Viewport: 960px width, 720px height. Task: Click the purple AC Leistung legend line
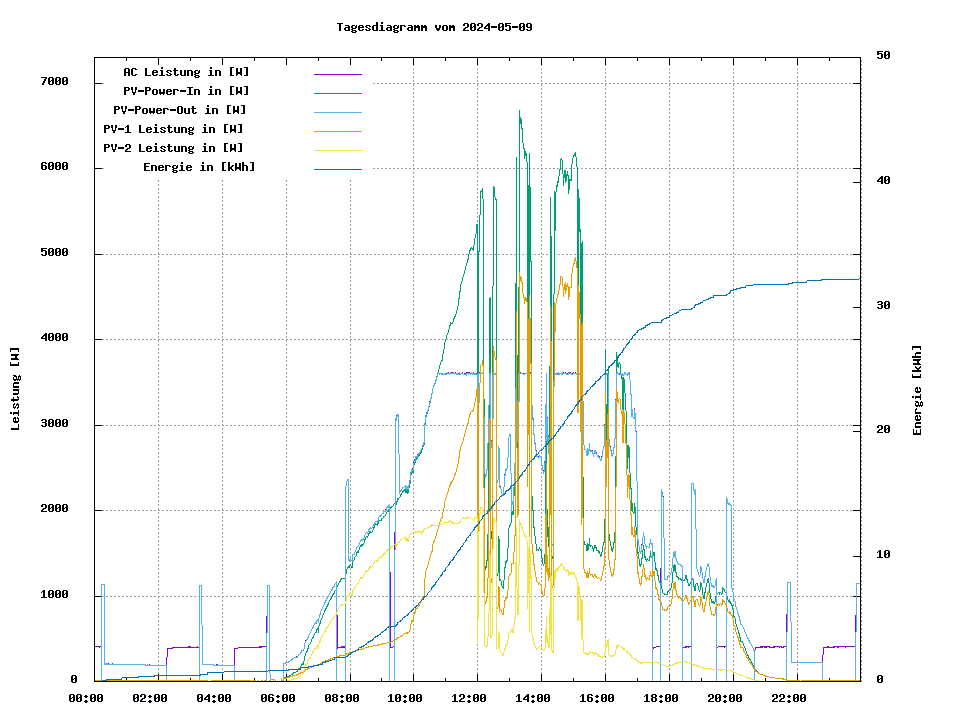337,74
